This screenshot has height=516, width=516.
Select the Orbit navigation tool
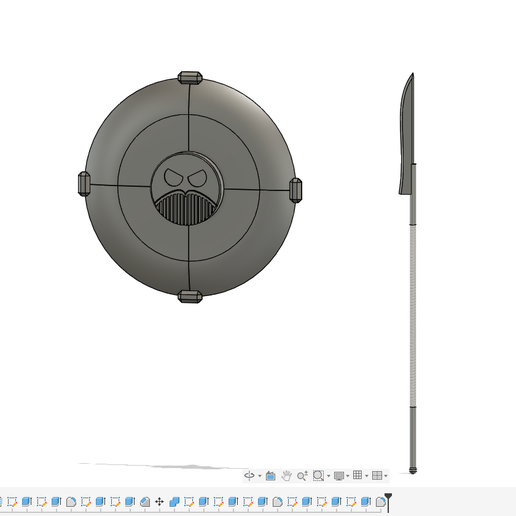coord(249,475)
